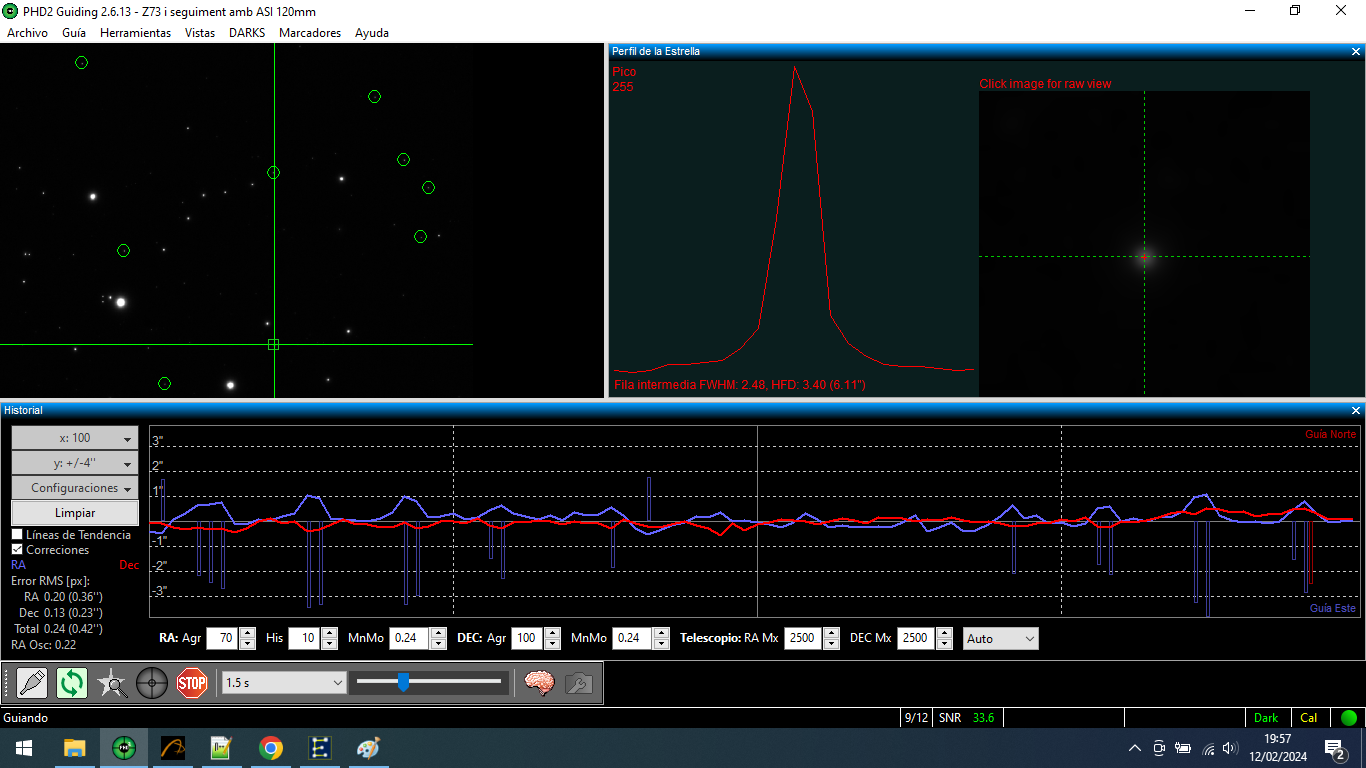Toggle the Correciones checkbox
Image resolution: width=1366 pixels, height=768 pixels.
(17, 550)
